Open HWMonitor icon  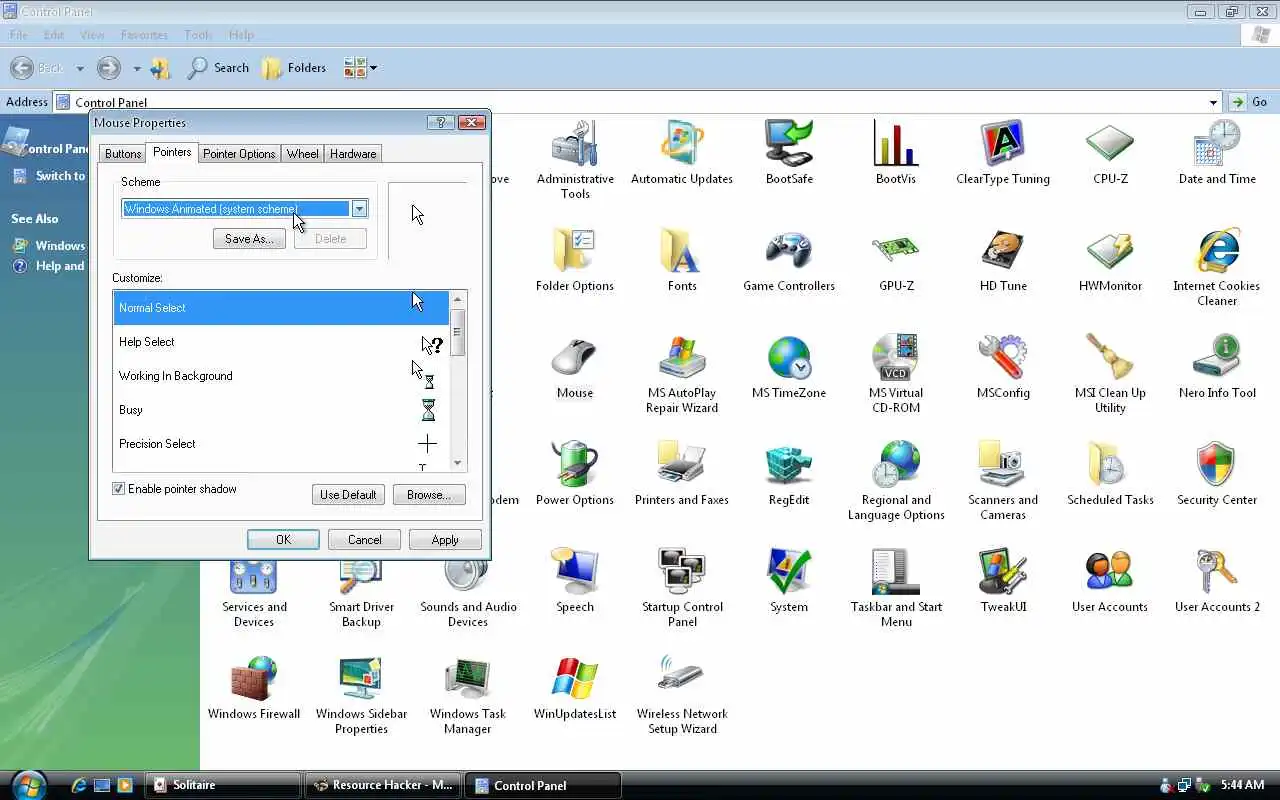click(1110, 252)
